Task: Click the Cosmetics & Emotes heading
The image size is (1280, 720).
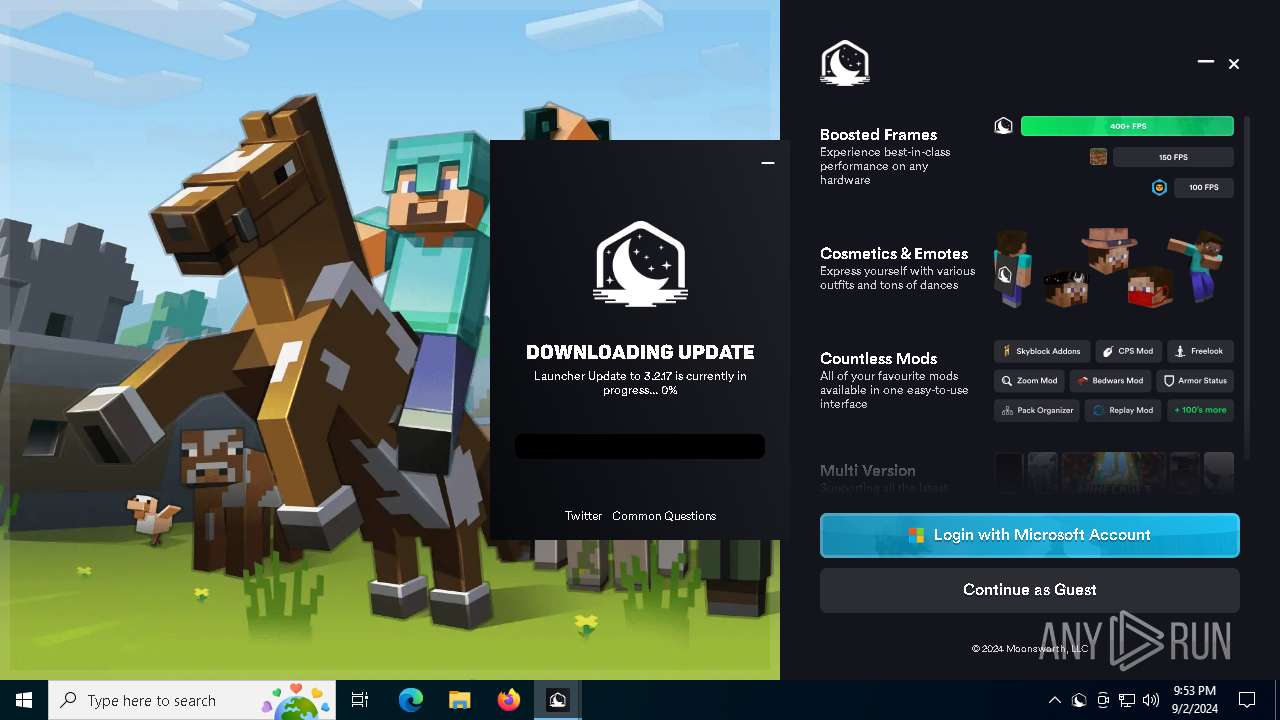Action: 894,253
